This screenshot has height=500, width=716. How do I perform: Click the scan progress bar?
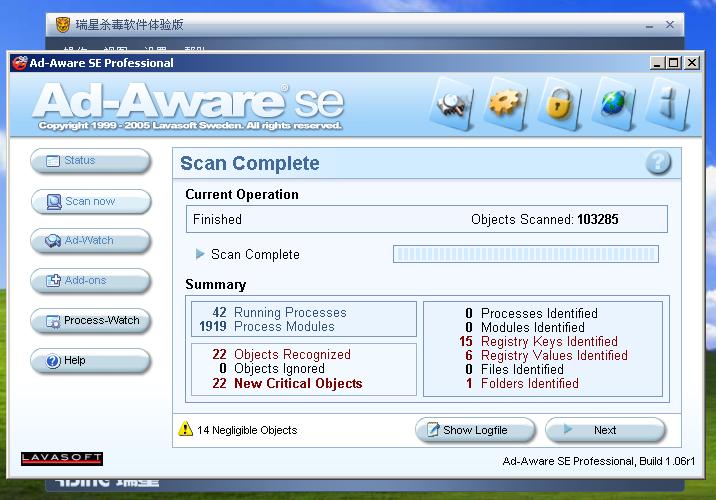point(526,254)
